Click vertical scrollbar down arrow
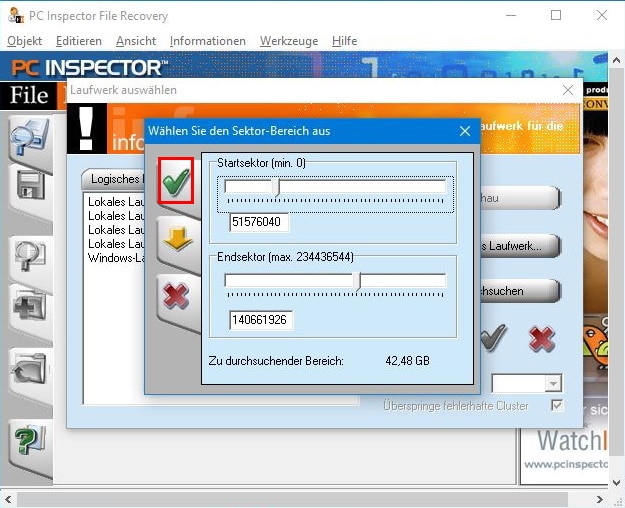The height and width of the screenshot is (508, 625). [x=617, y=482]
